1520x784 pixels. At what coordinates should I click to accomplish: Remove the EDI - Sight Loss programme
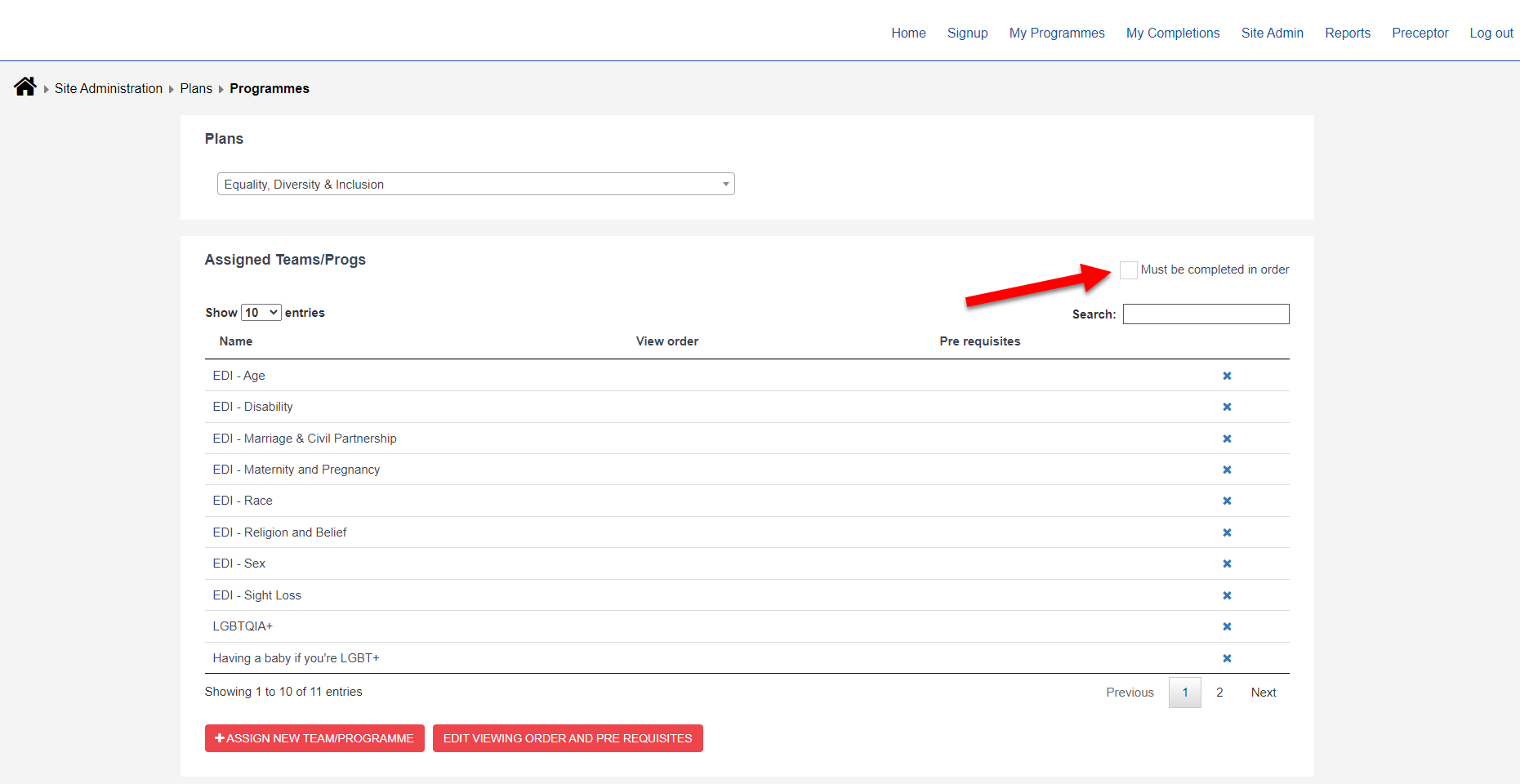pos(1227,595)
